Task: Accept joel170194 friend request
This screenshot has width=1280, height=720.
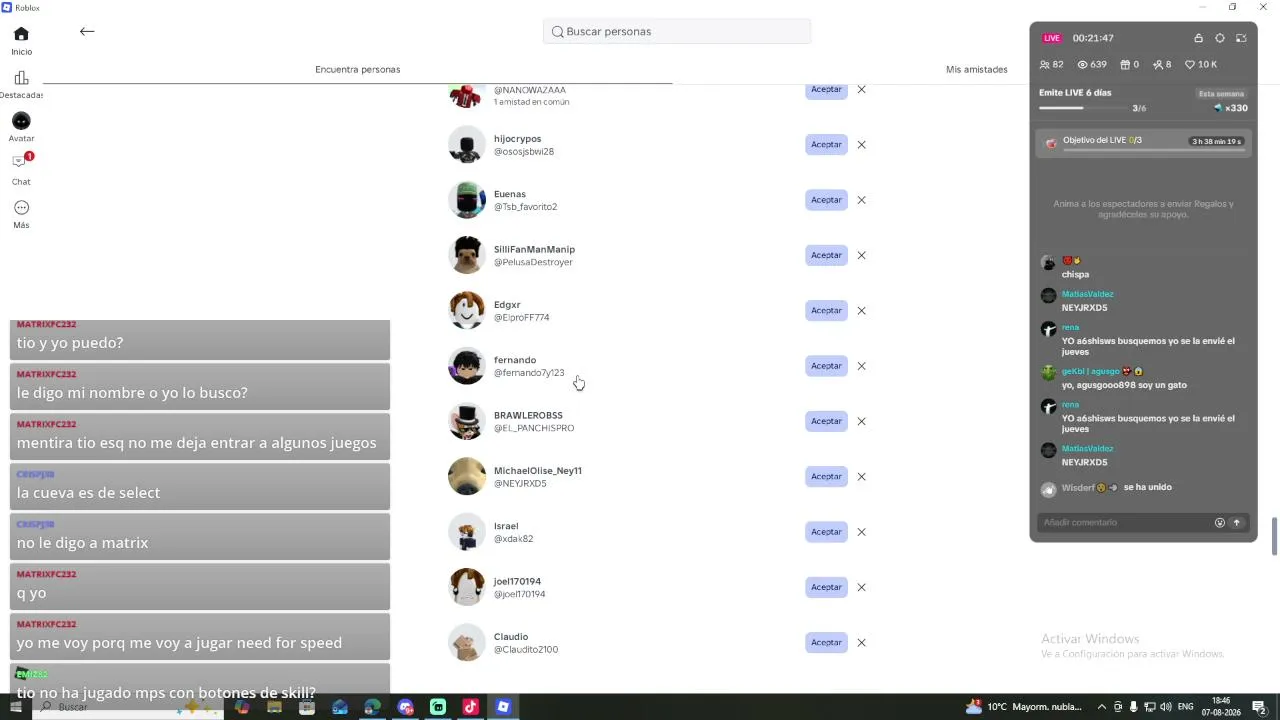Action: 826,587
